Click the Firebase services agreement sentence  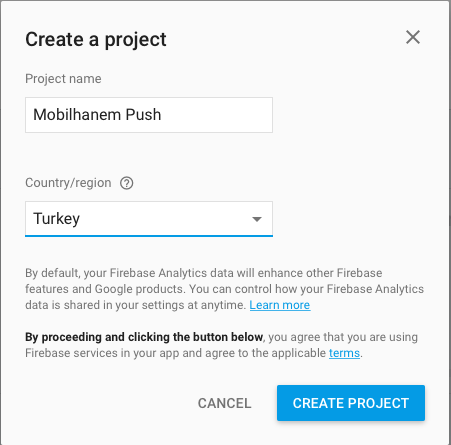coord(221,345)
